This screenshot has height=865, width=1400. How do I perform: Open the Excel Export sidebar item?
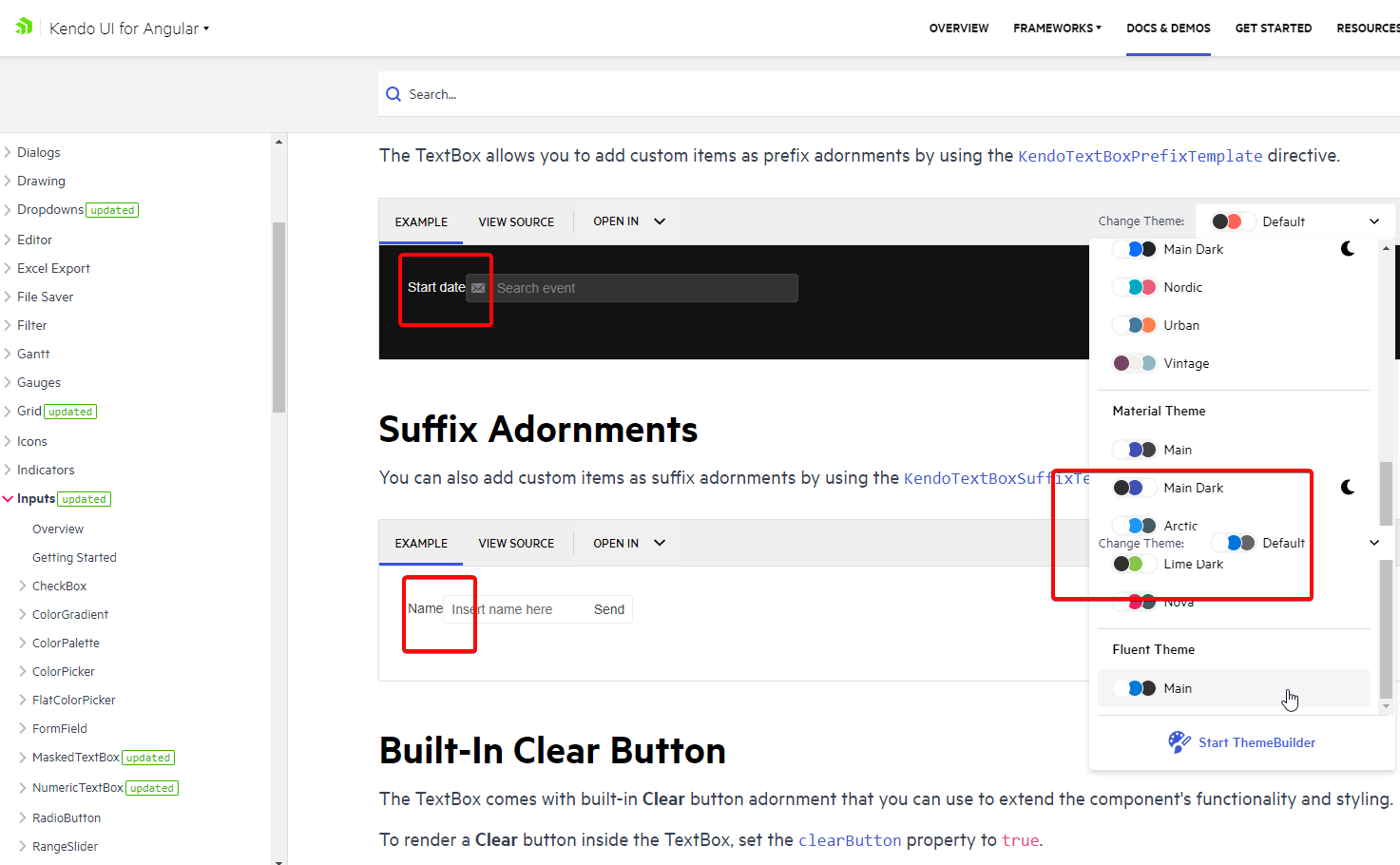(53, 268)
